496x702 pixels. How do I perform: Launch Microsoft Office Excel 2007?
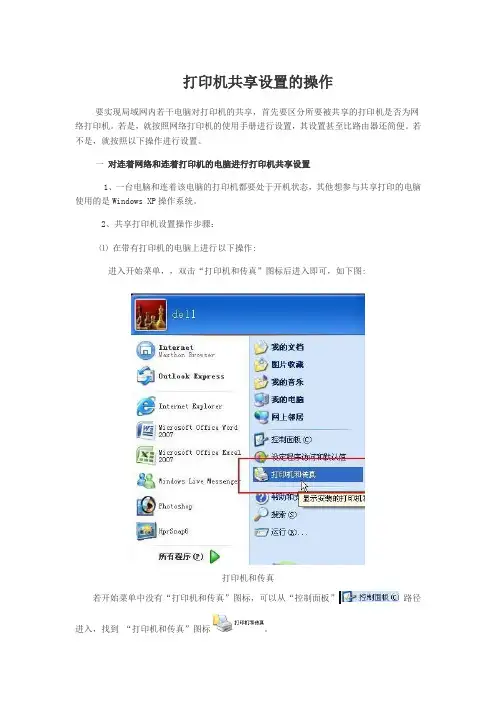coord(188,456)
